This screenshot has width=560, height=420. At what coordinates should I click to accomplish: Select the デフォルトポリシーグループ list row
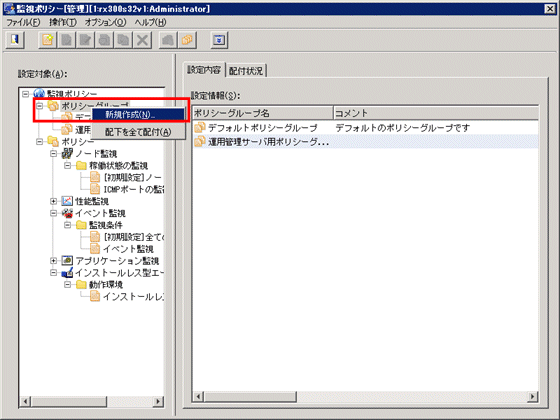(x=365, y=127)
